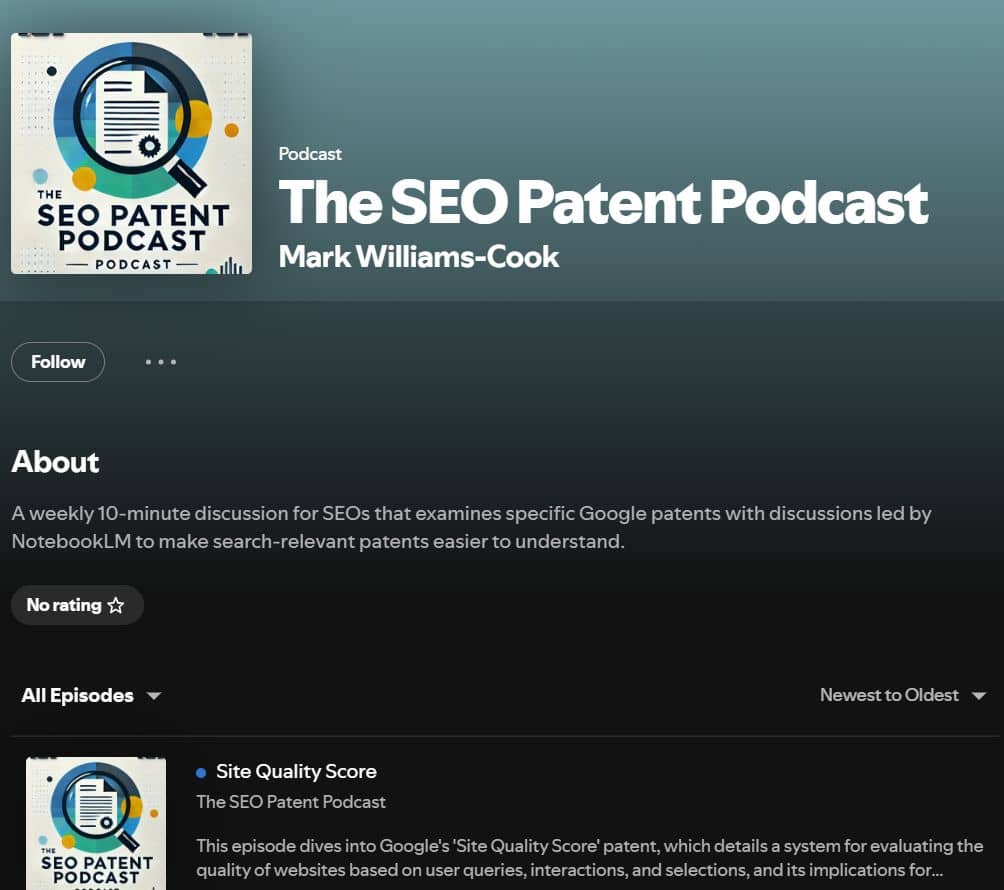Open the Newest to Oldest sort dropdown
Viewport: 1004px width, 890px height.
pyautogui.click(x=903, y=695)
